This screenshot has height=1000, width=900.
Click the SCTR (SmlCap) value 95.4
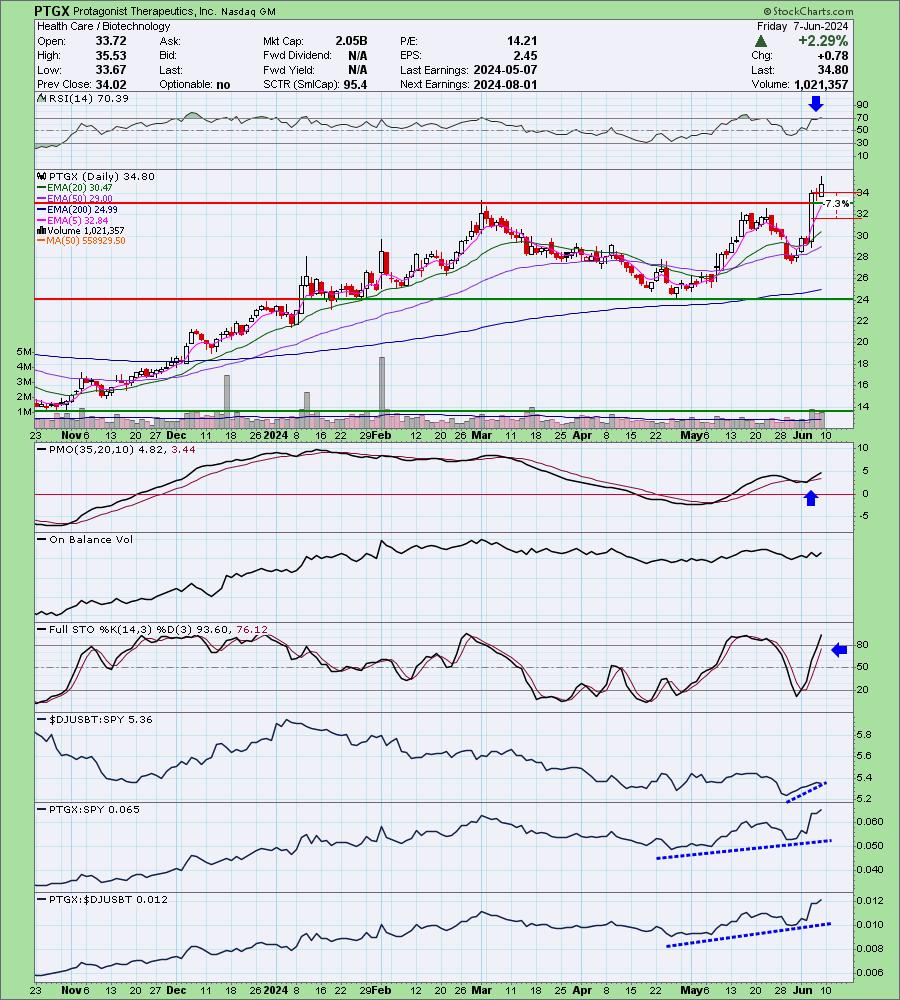(x=355, y=85)
